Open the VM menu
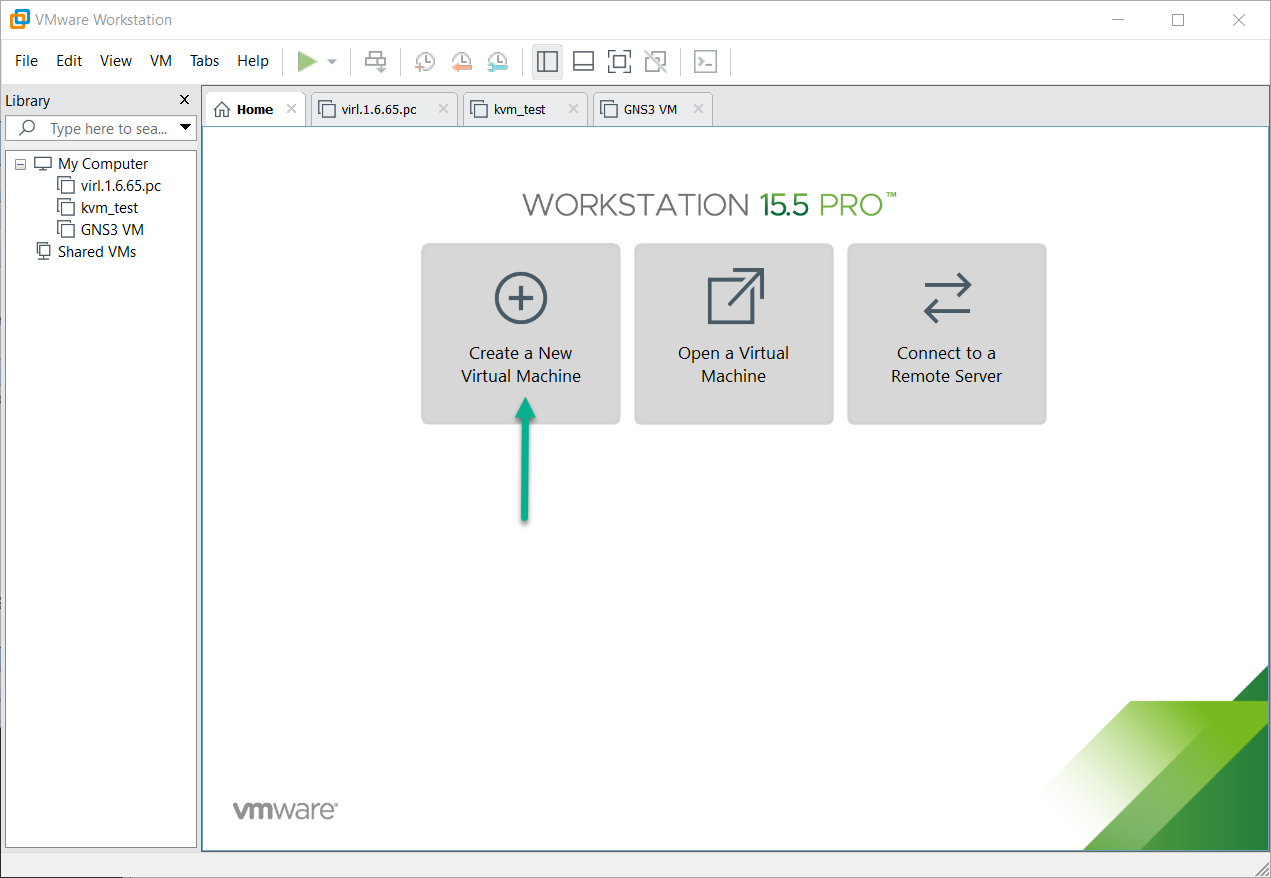 coord(161,61)
